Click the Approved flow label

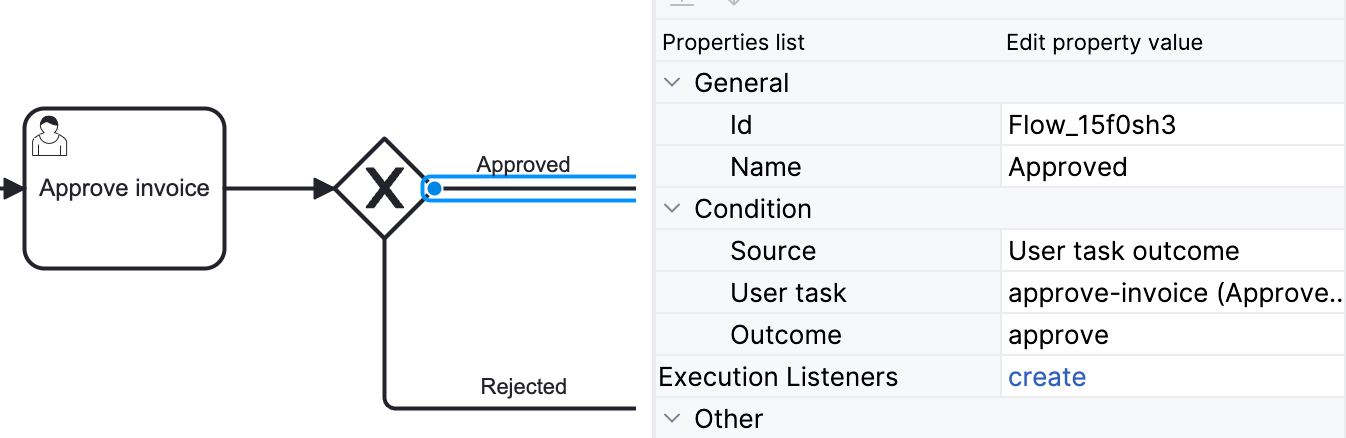pyautogui.click(x=523, y=164)
